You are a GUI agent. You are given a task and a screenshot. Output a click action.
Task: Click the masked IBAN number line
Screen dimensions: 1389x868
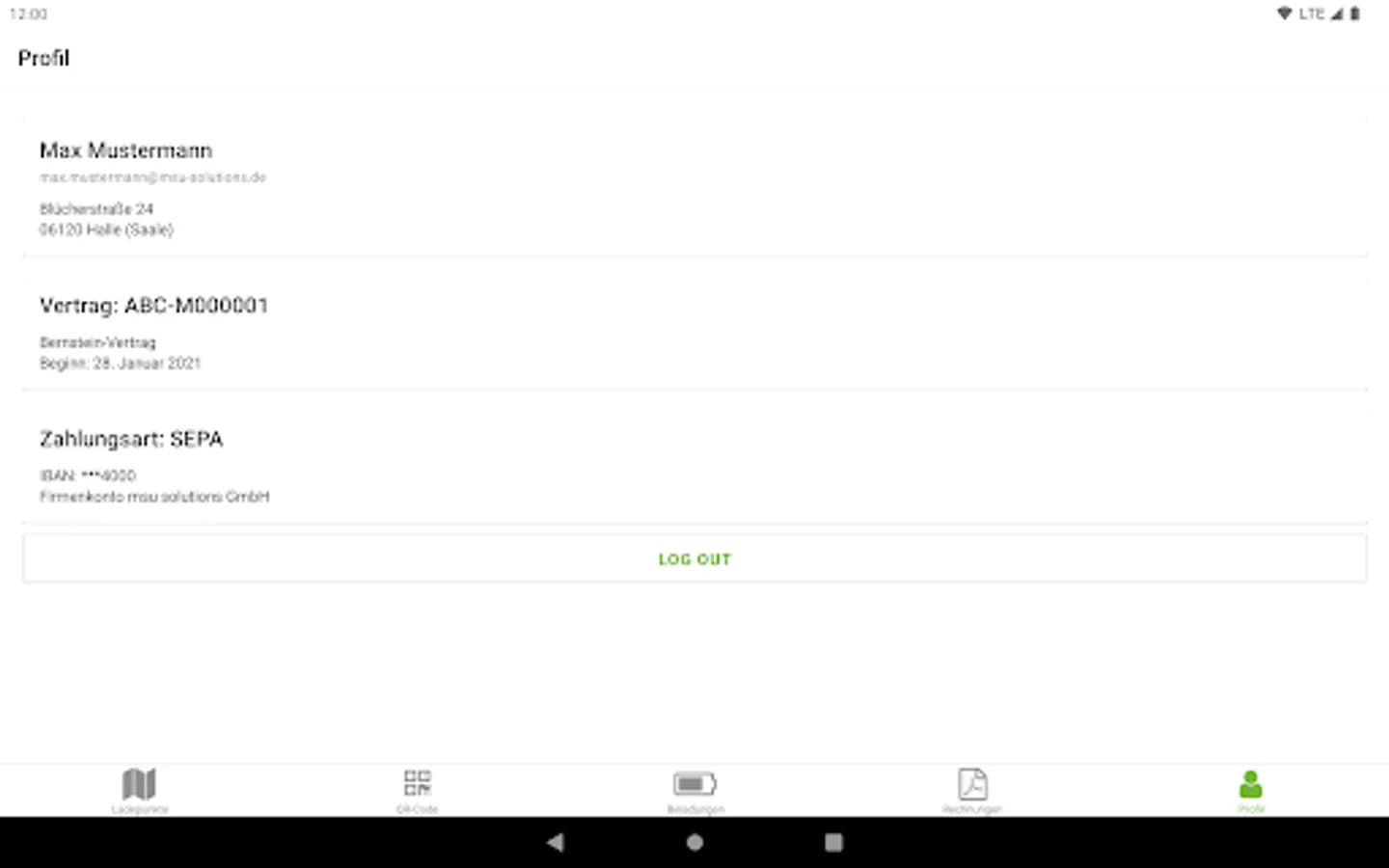pyautogui.click(x=88, y=475)
